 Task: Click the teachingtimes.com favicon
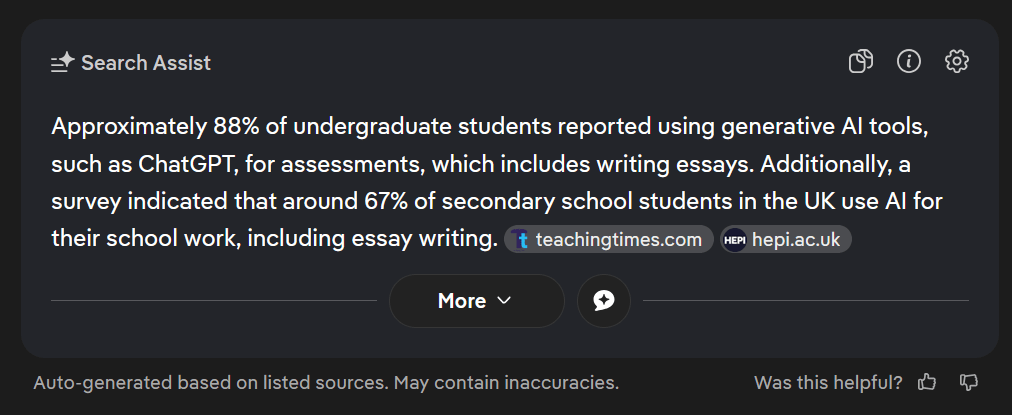[520, 240]
